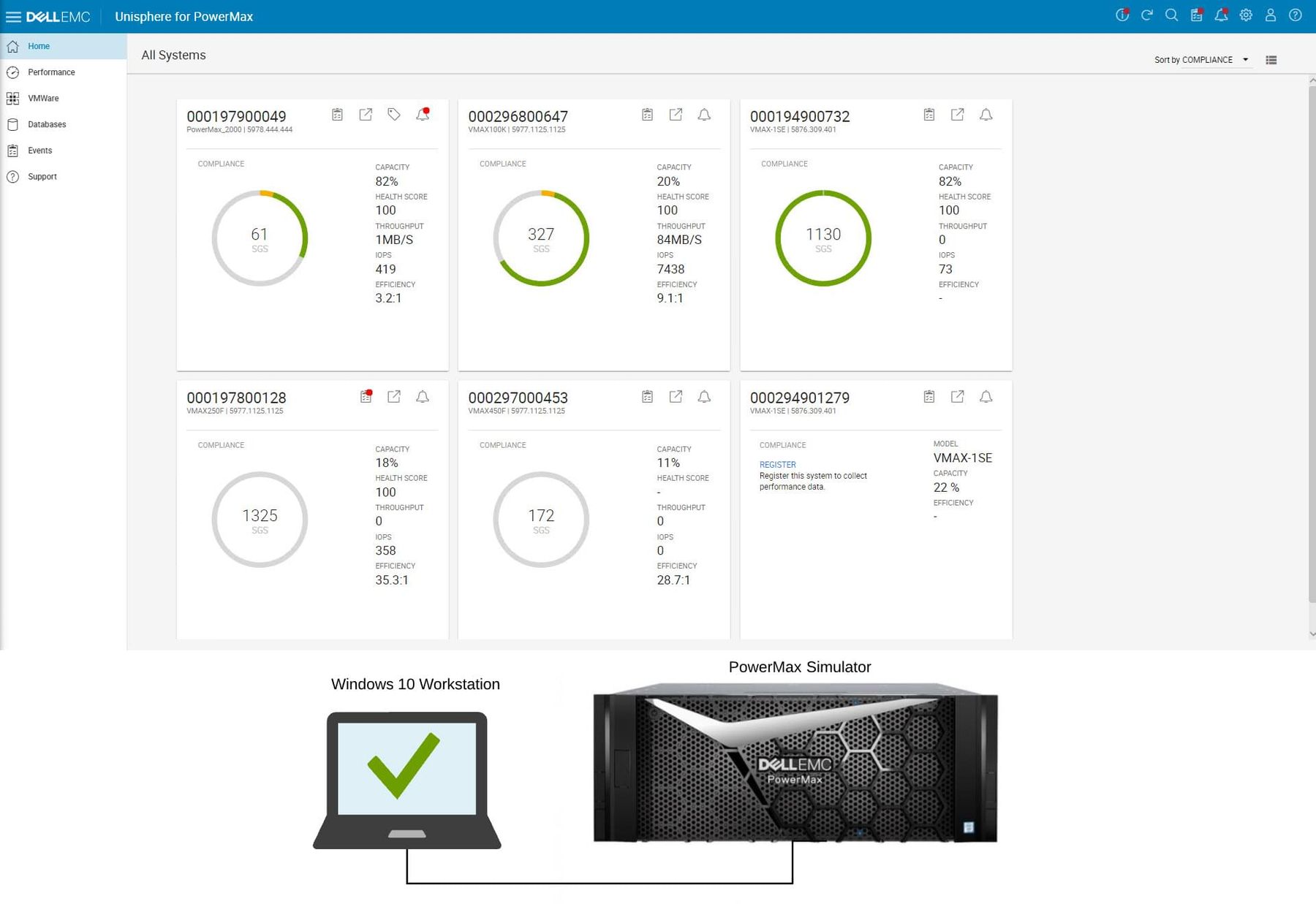View alerts bell for system 000197900049

pyautogui.click(x=423, y=115)
